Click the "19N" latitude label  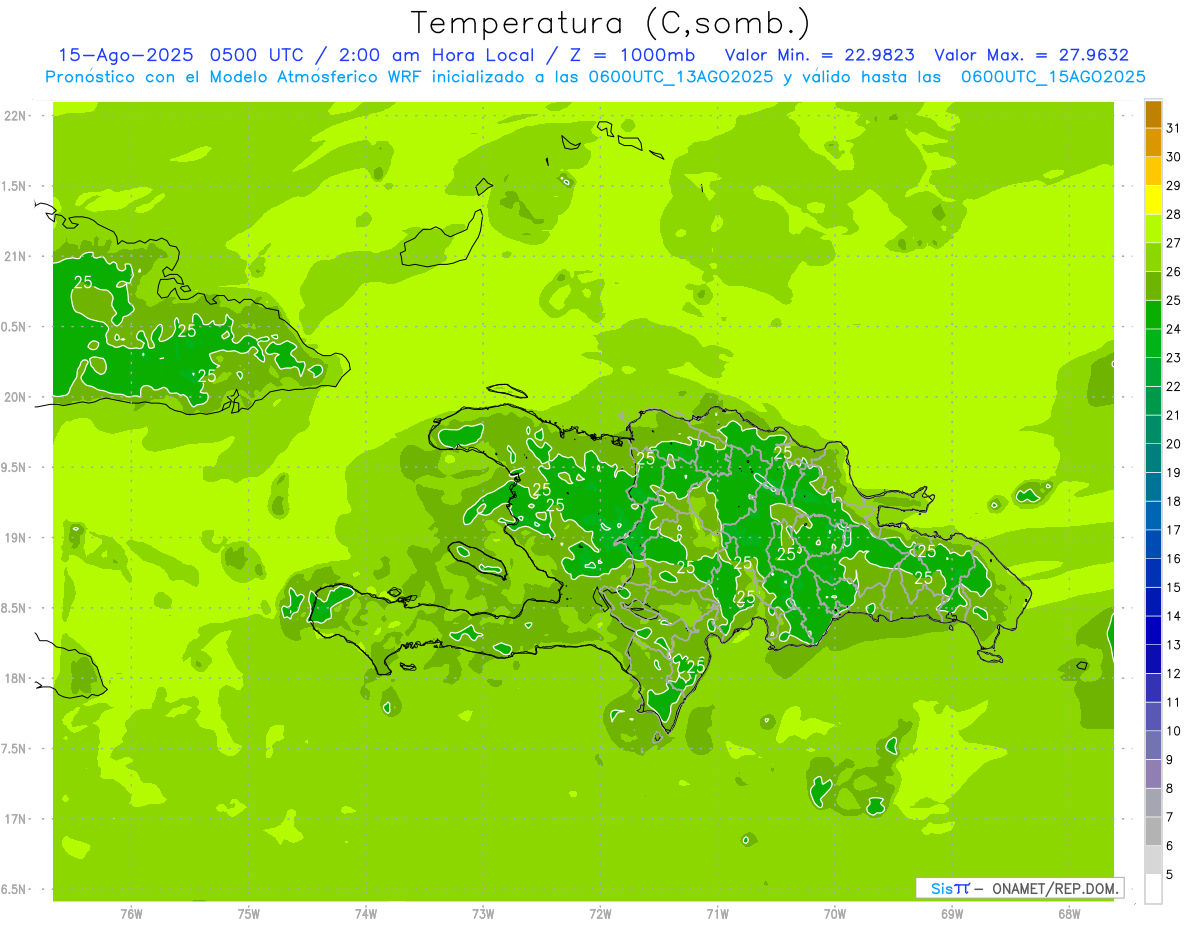15,538
